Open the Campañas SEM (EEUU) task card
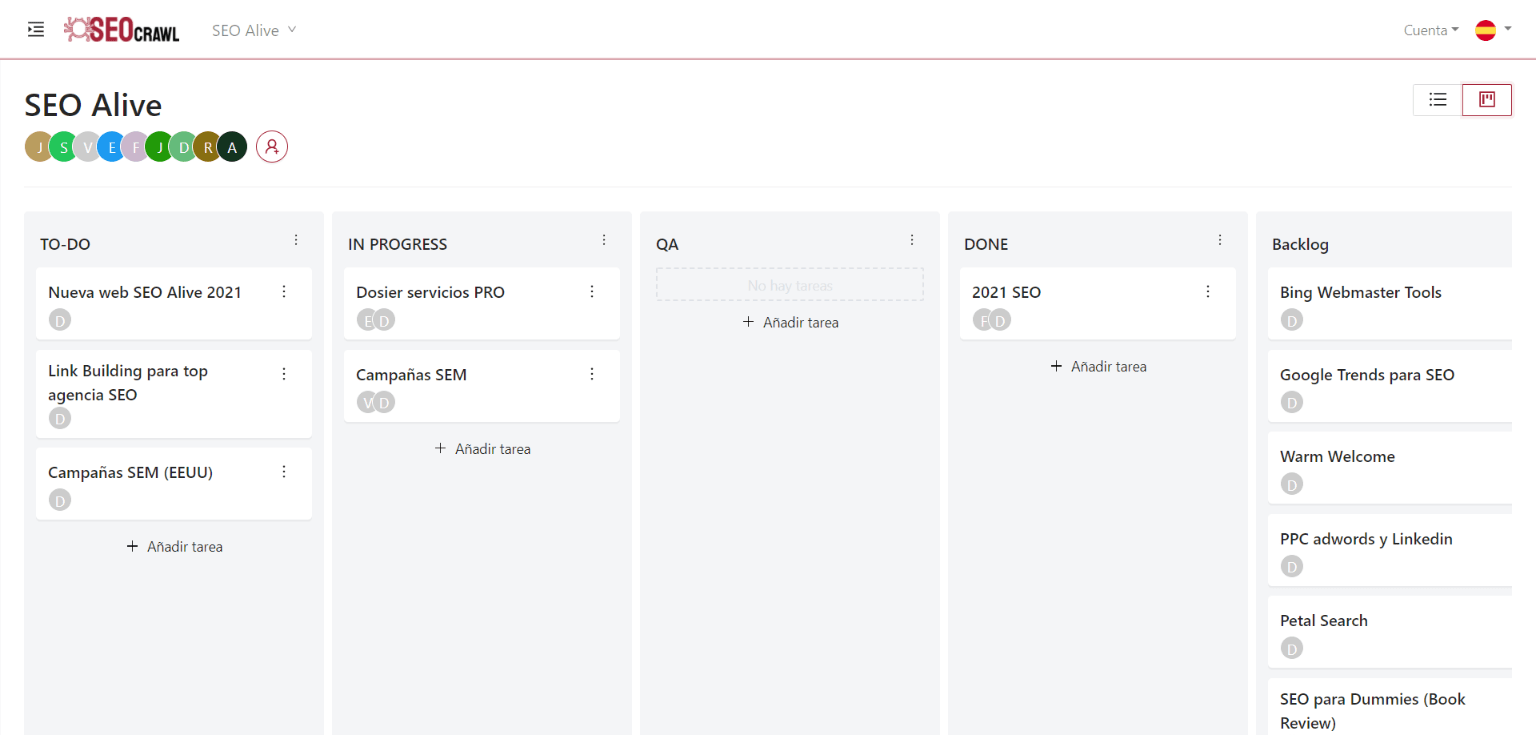This screenshot has width=1536, height=735. 131,473
